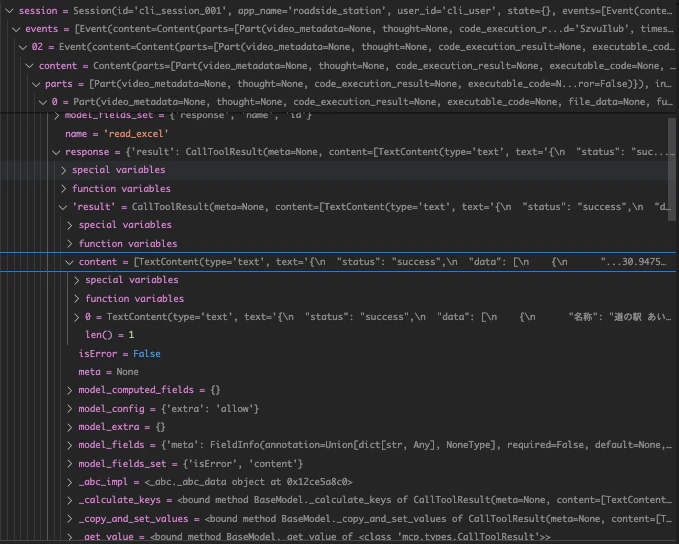
Task: Expand function variables under content list
Action: pyautogui.click(x=77, y=299)
